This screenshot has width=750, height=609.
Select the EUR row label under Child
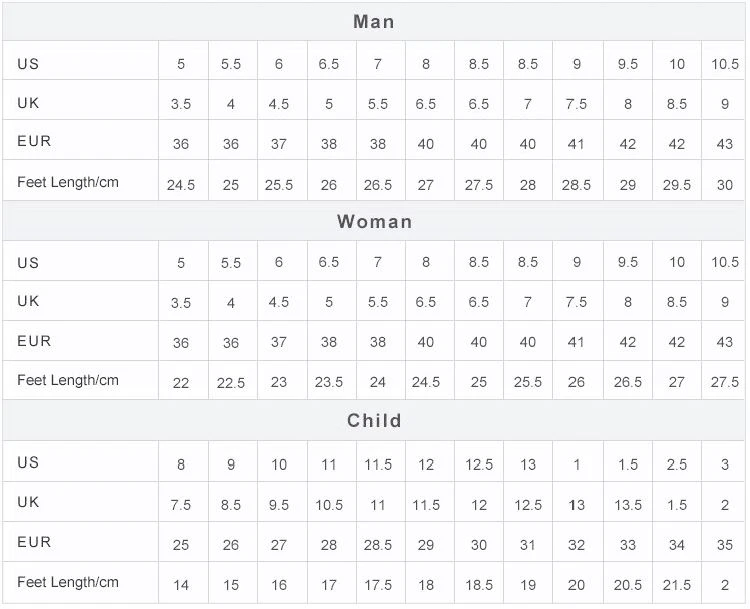point(34,542)
